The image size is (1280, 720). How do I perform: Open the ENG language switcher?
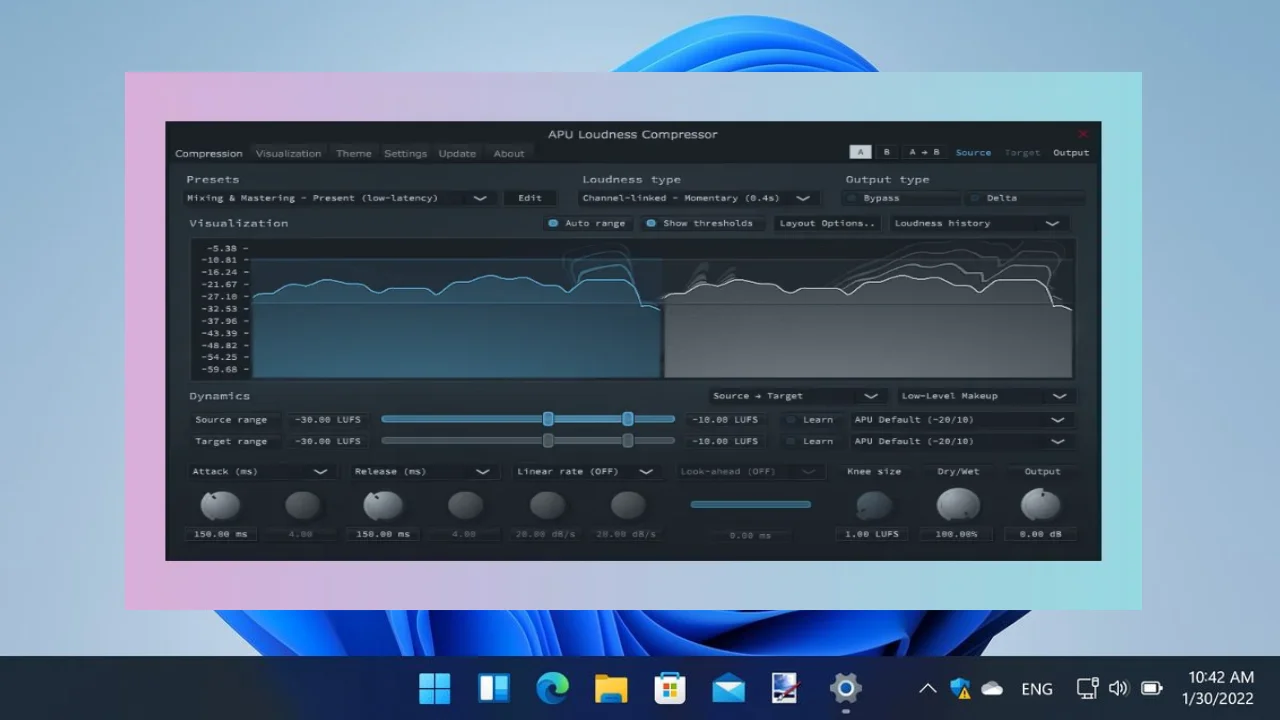coord(1037,688)
